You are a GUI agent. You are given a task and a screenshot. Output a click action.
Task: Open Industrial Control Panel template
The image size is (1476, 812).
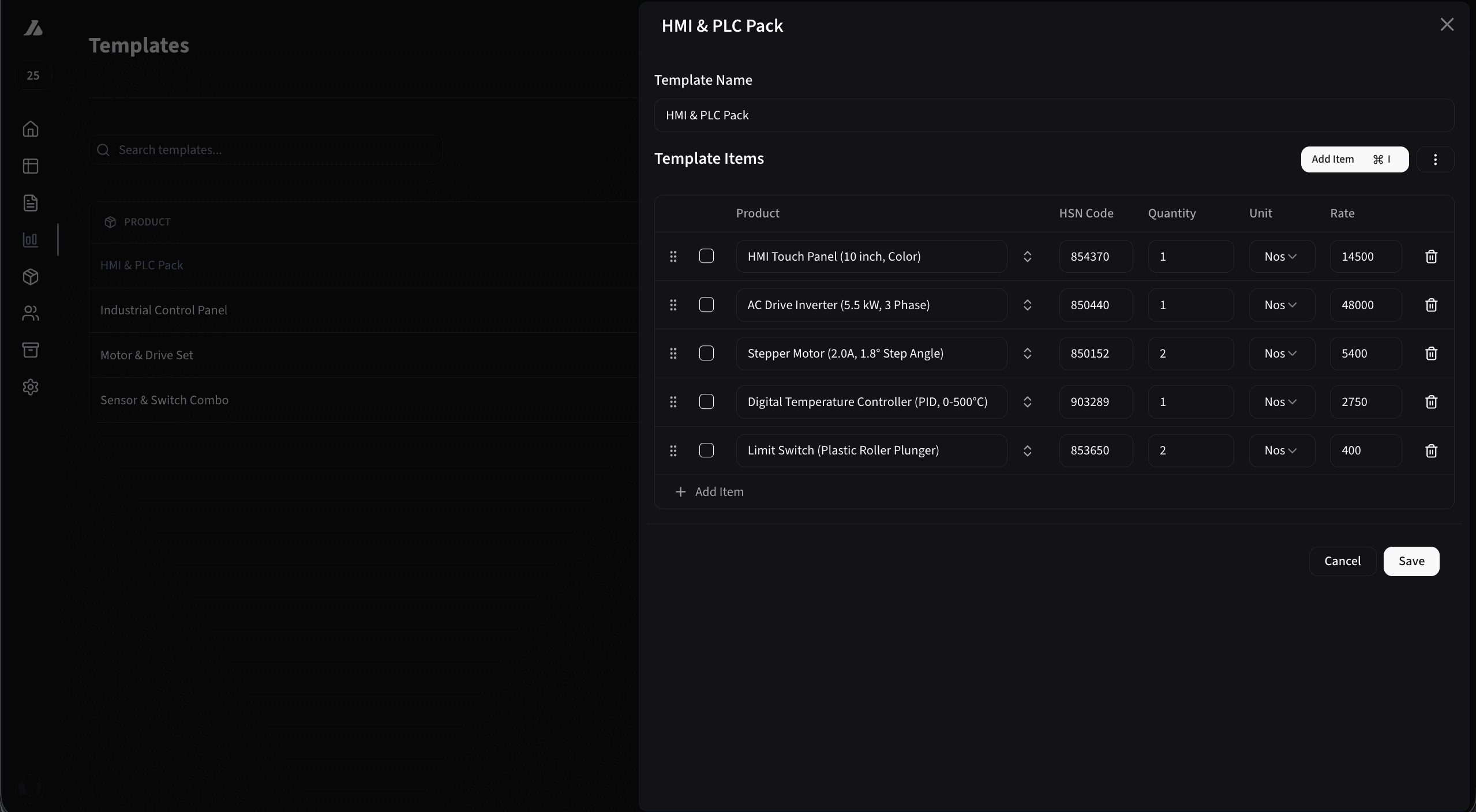164,310
